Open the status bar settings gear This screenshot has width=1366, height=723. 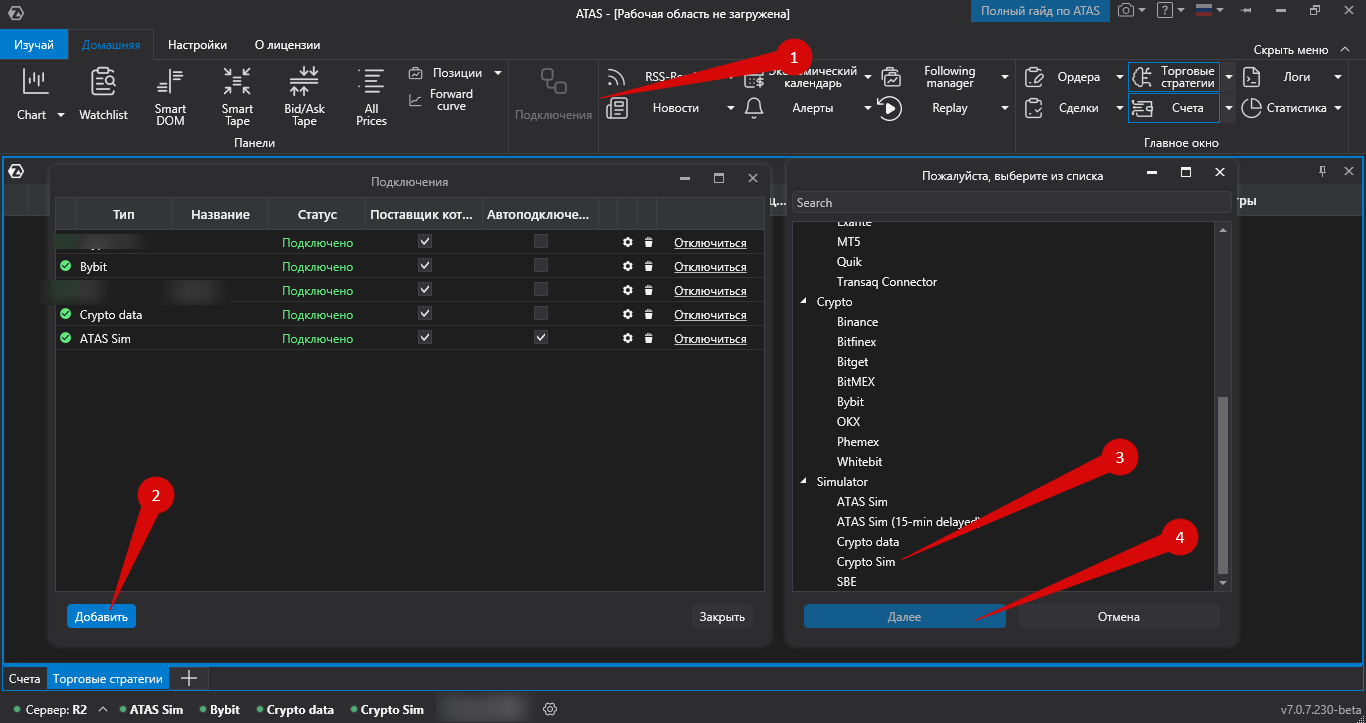(549, 709)
